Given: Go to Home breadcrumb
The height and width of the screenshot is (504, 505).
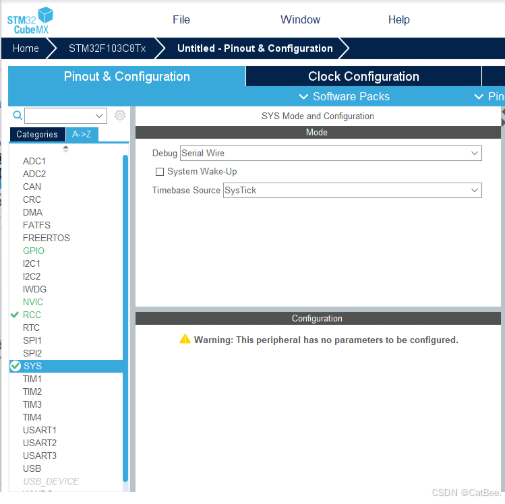Looking at the screenshot, I should pos(25,48).
